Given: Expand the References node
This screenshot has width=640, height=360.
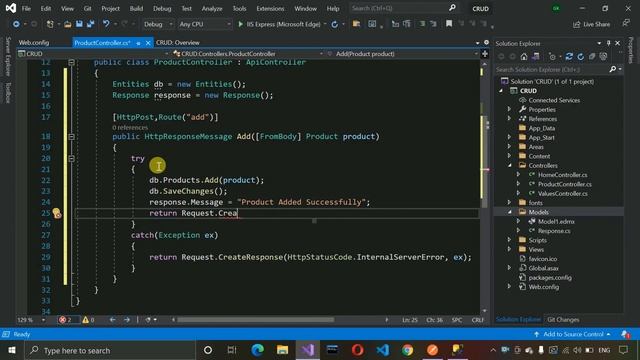Looking at the screenshot, I should (x=509, y=119).
